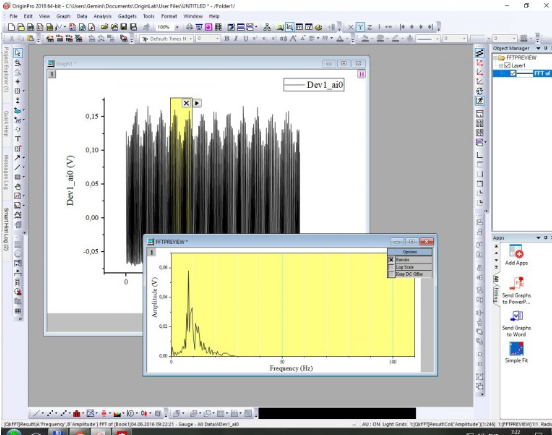Click the line plot button in the bottom toolbar
This screenshot has width=552, height=435.
click(37, 413)
